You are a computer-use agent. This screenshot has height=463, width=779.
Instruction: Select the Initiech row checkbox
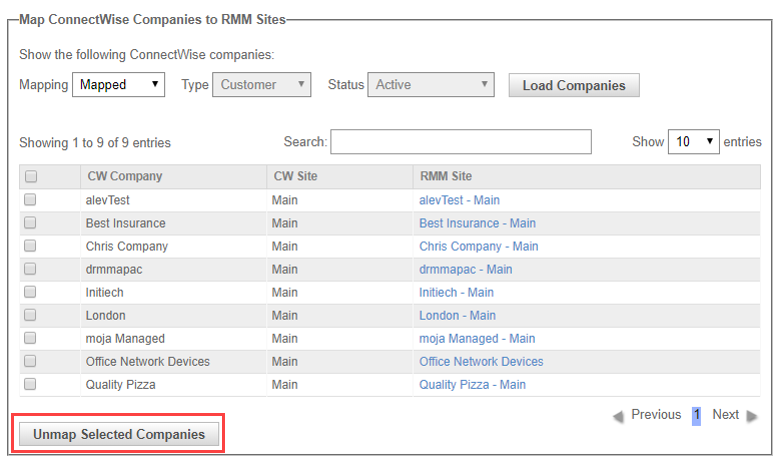30,292
